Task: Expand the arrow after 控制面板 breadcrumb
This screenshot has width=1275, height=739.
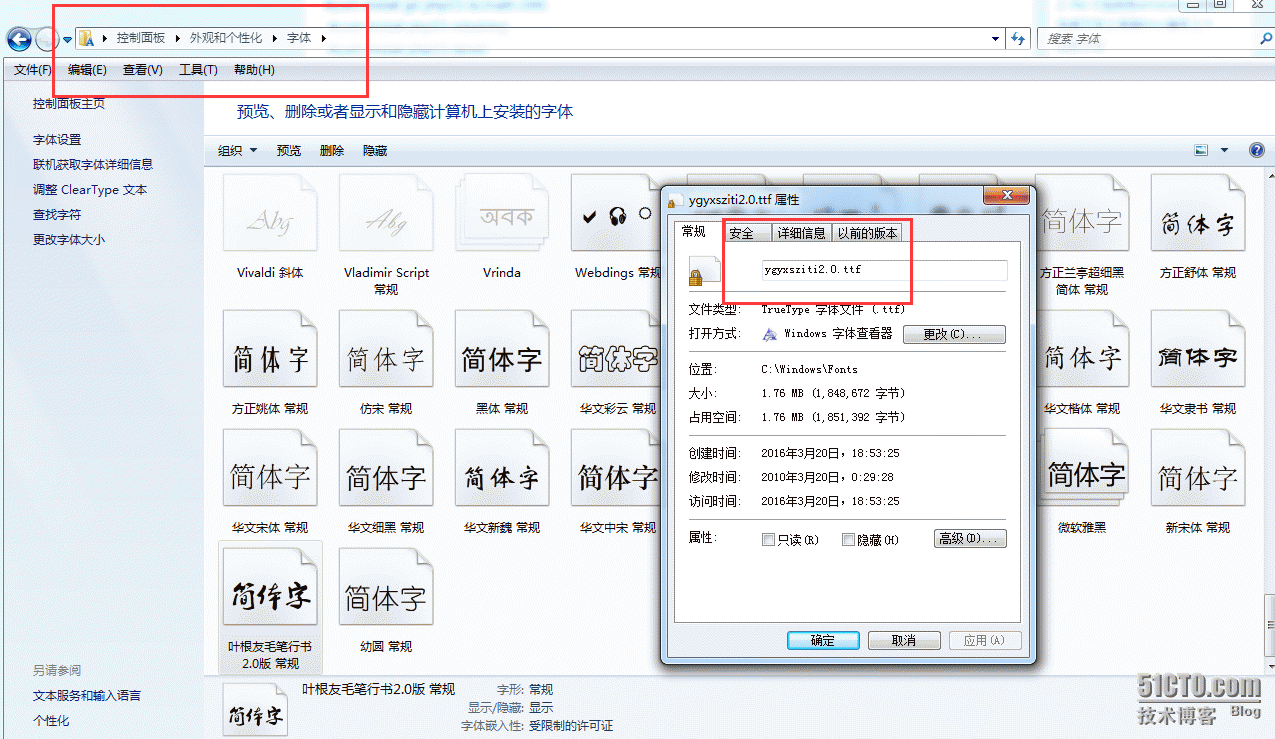Action: pos(178,38)
